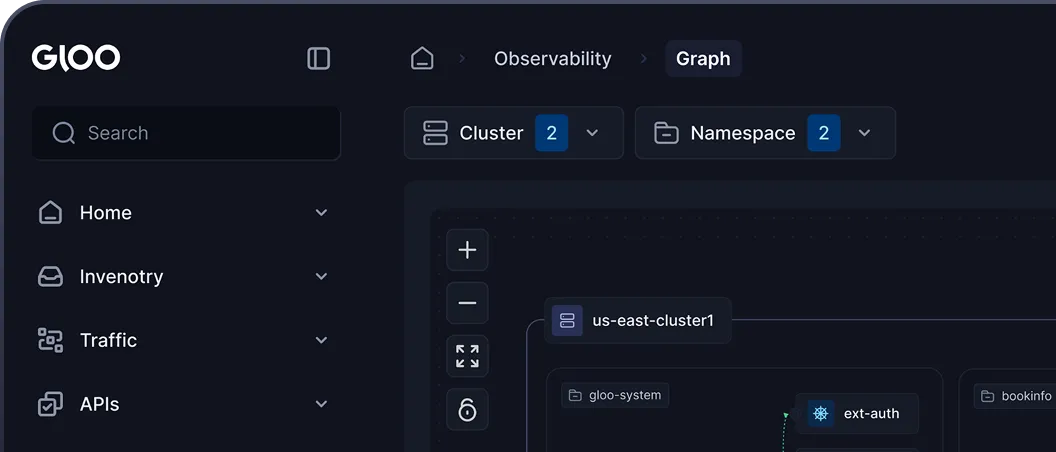
Task: Click the Home sidebar house icon
Action: (51, 213)
